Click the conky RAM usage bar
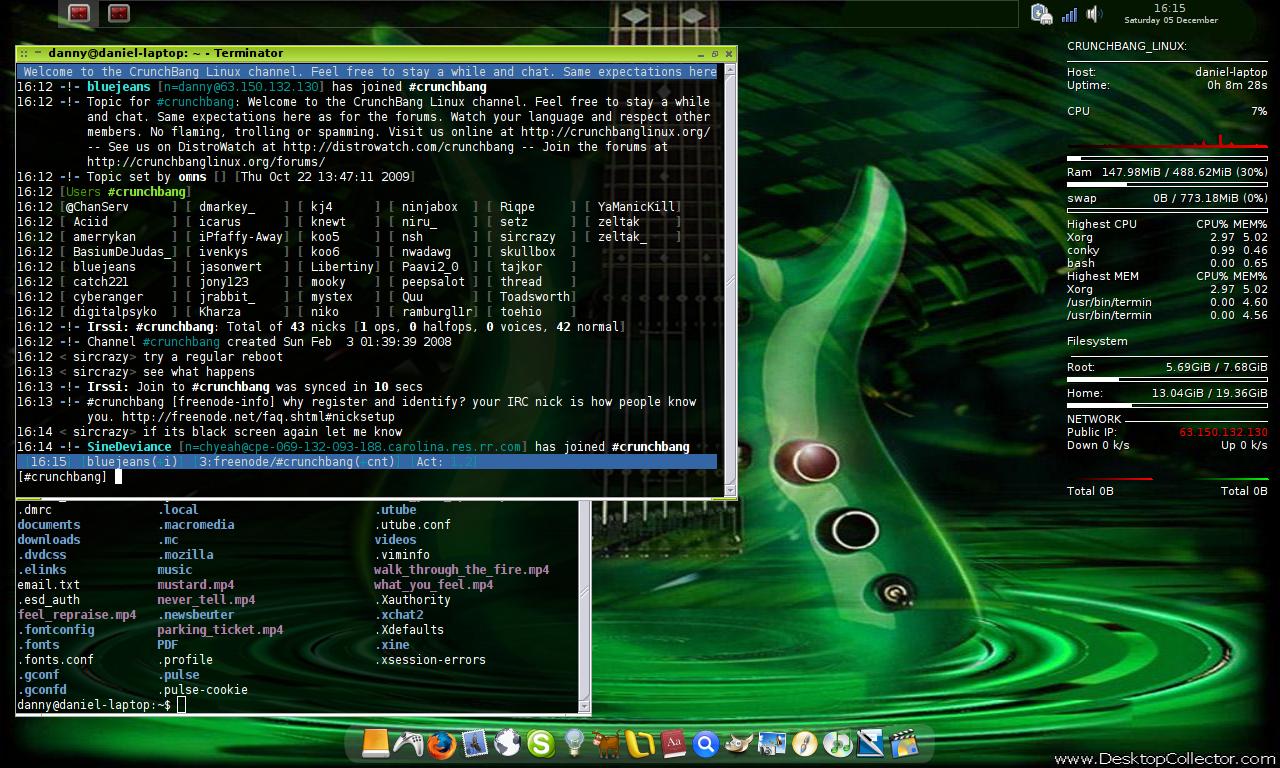 [1167, 185]
